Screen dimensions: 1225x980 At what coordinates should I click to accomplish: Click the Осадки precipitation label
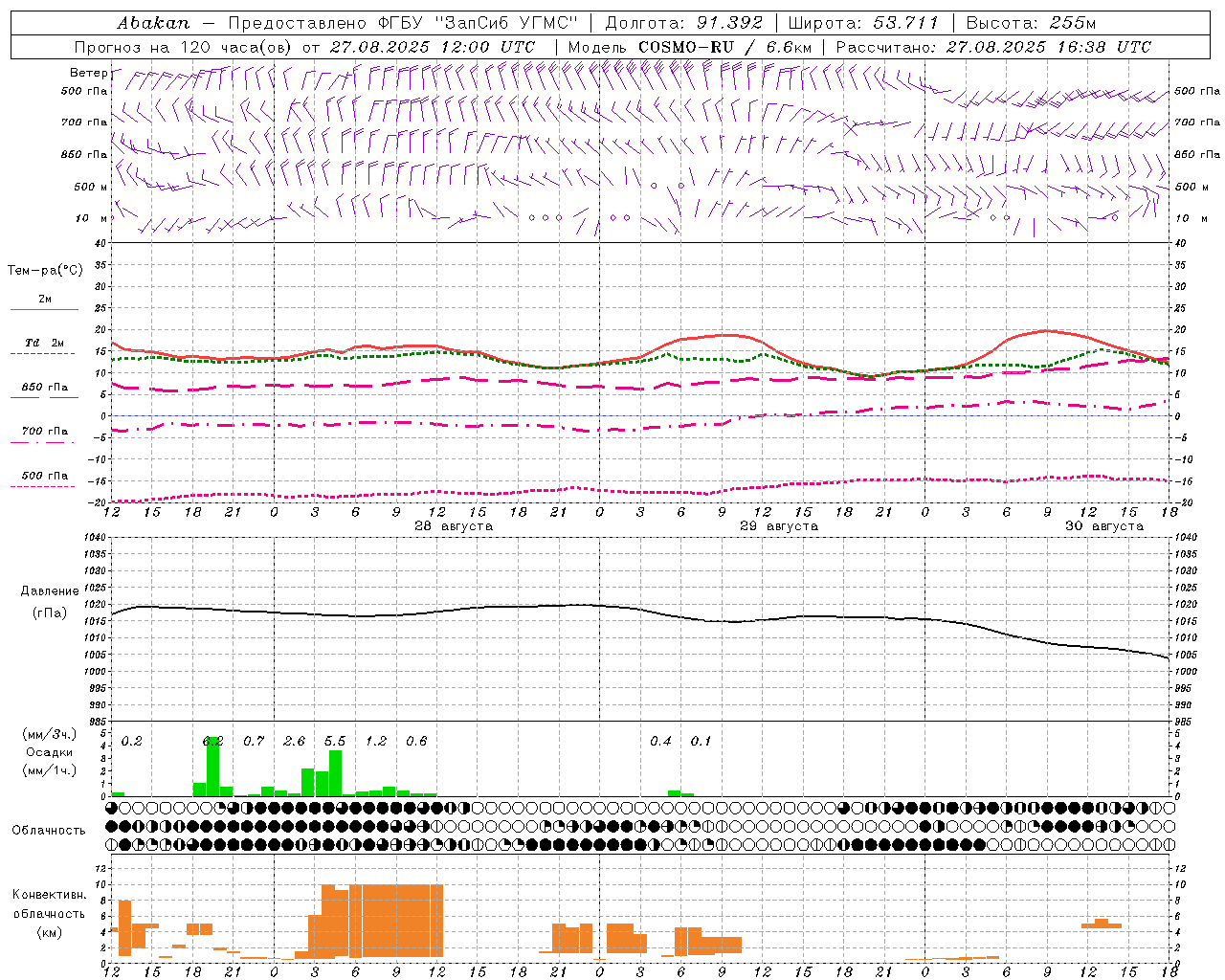tap(49, 752)
